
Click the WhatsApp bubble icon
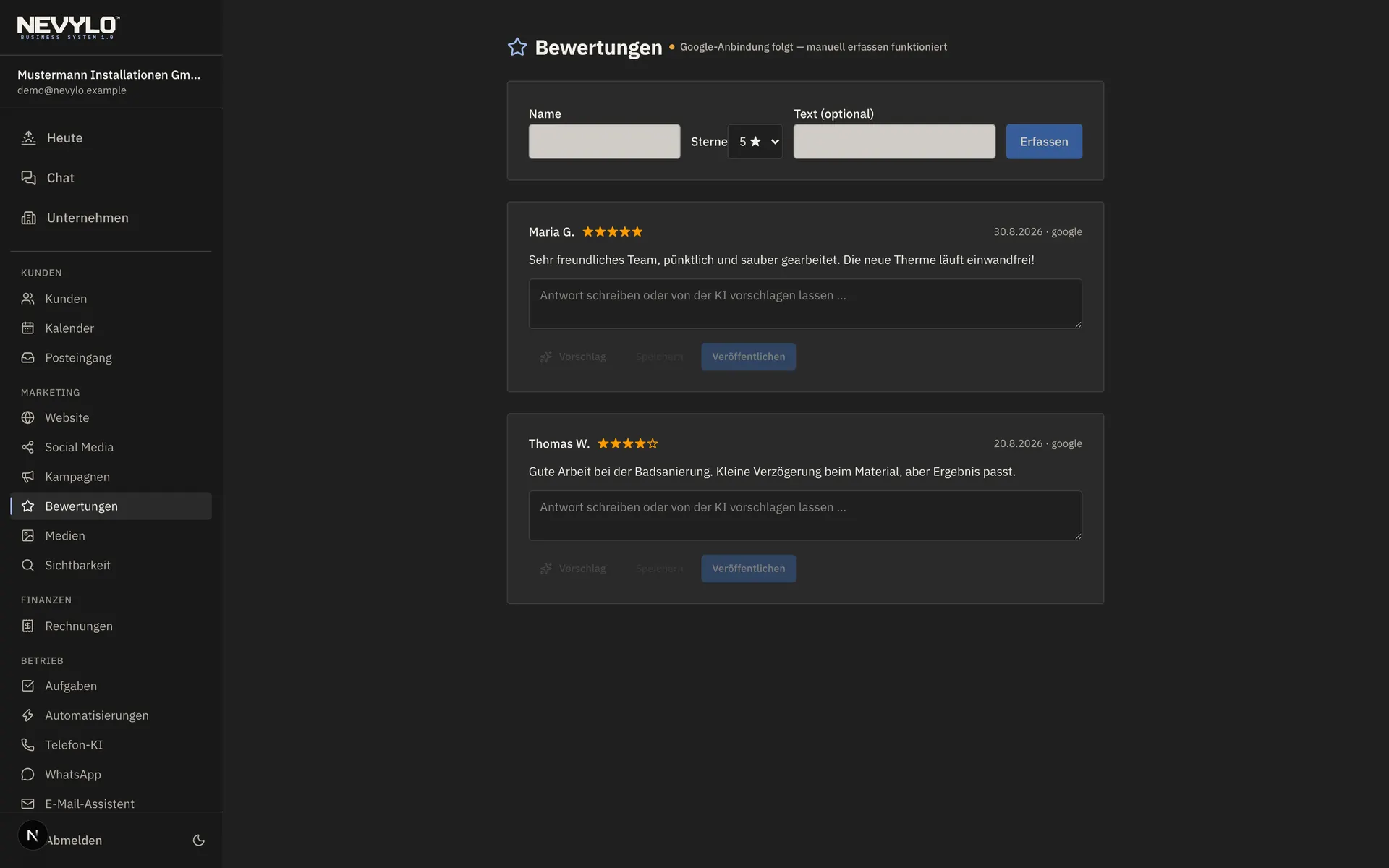pos(27,775)
